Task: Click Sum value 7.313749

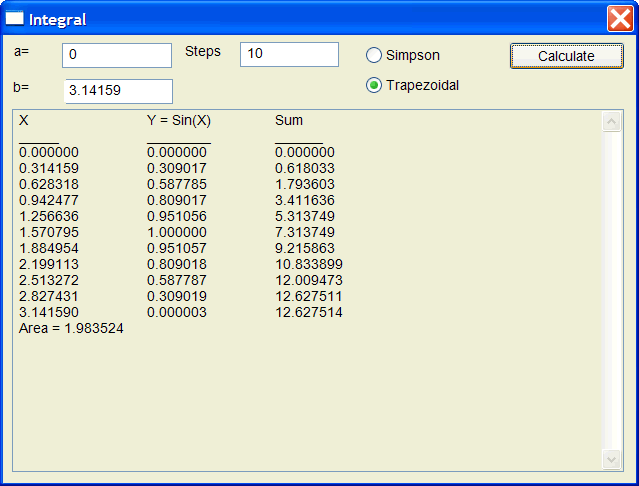Action: pyautogui.click(x=305, y=232)
